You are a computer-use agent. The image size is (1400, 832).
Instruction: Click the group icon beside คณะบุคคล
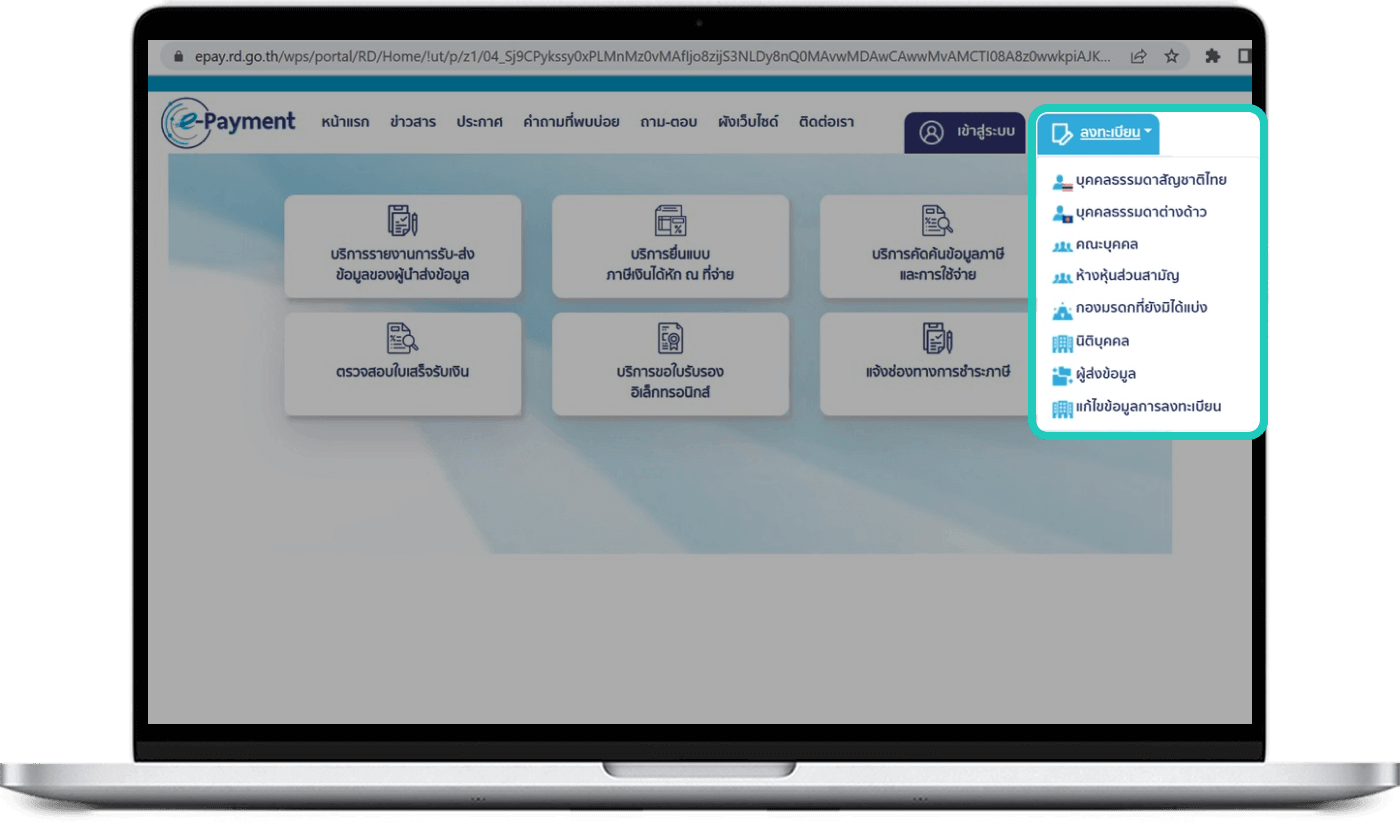click(x=1062, y=246)
